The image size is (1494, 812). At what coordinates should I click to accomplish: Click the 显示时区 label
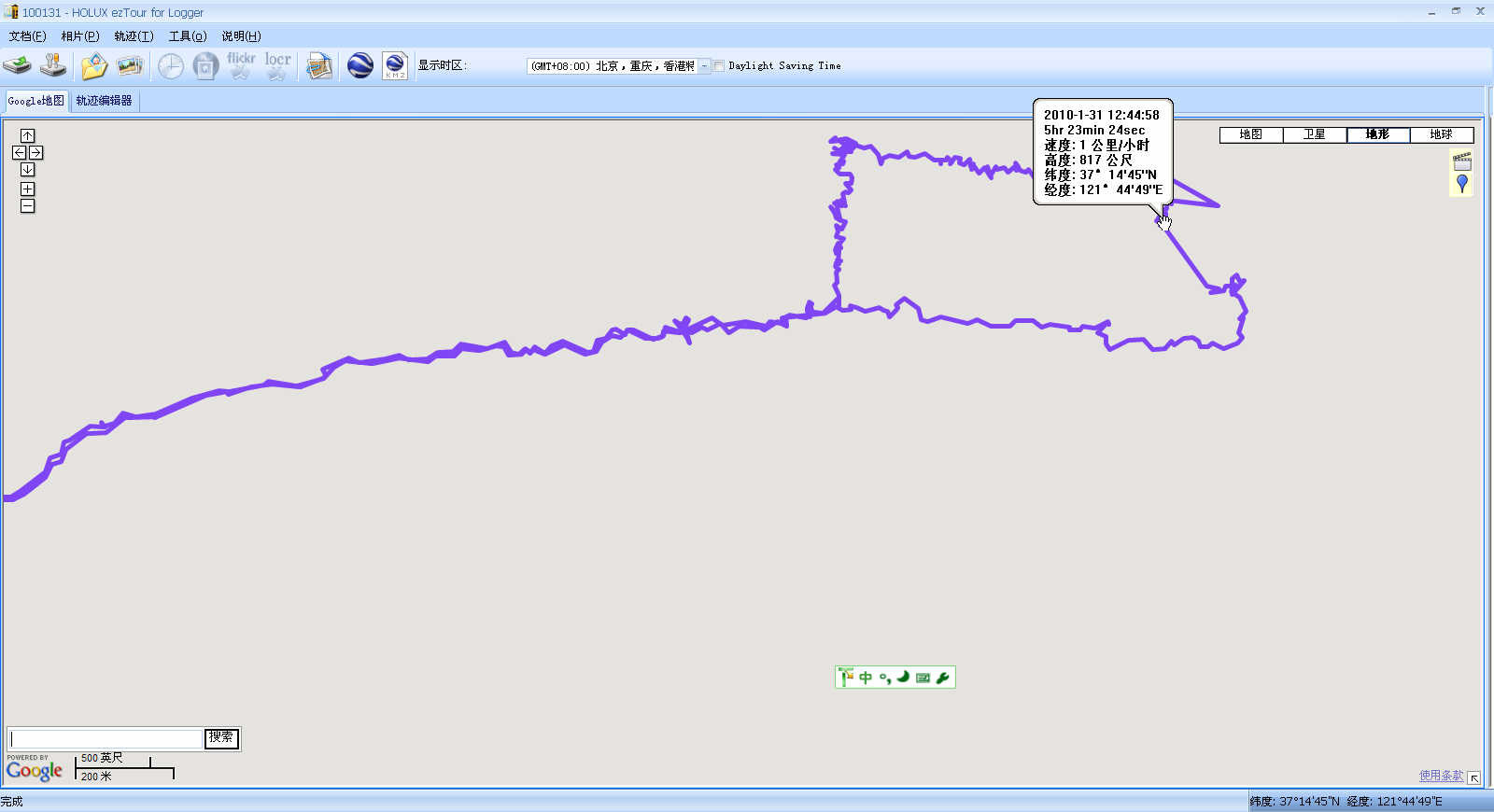pyautogui.click(x=442, y=65)
